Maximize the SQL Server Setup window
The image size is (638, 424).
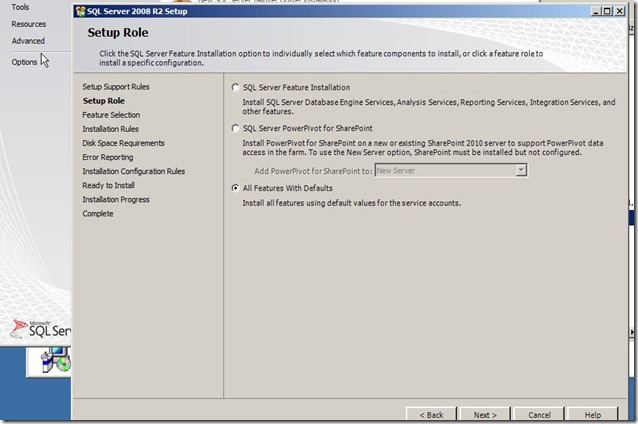tap(607, 11)
